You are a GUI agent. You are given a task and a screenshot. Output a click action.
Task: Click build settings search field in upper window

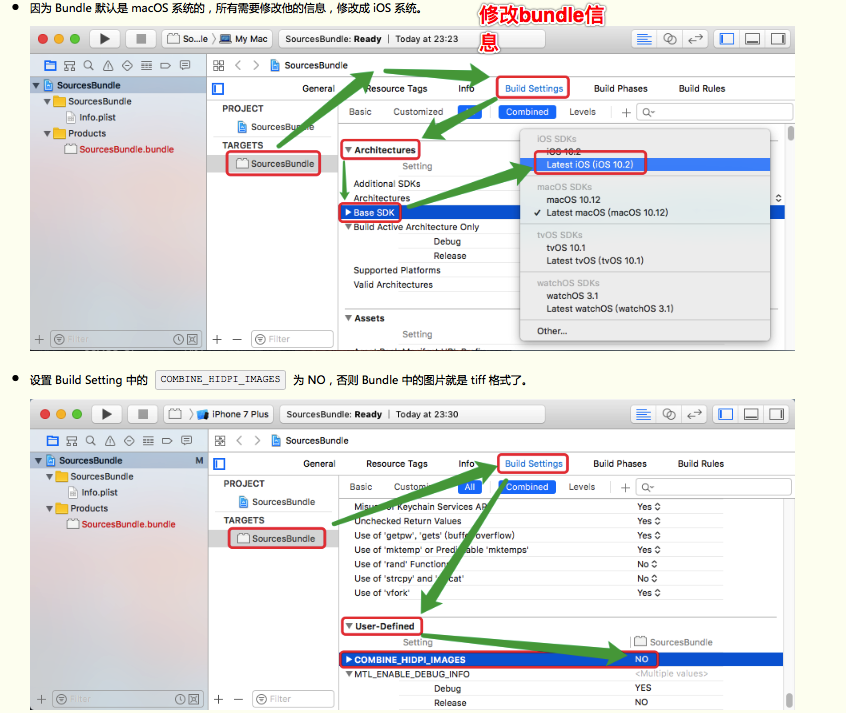click(714, 112)
